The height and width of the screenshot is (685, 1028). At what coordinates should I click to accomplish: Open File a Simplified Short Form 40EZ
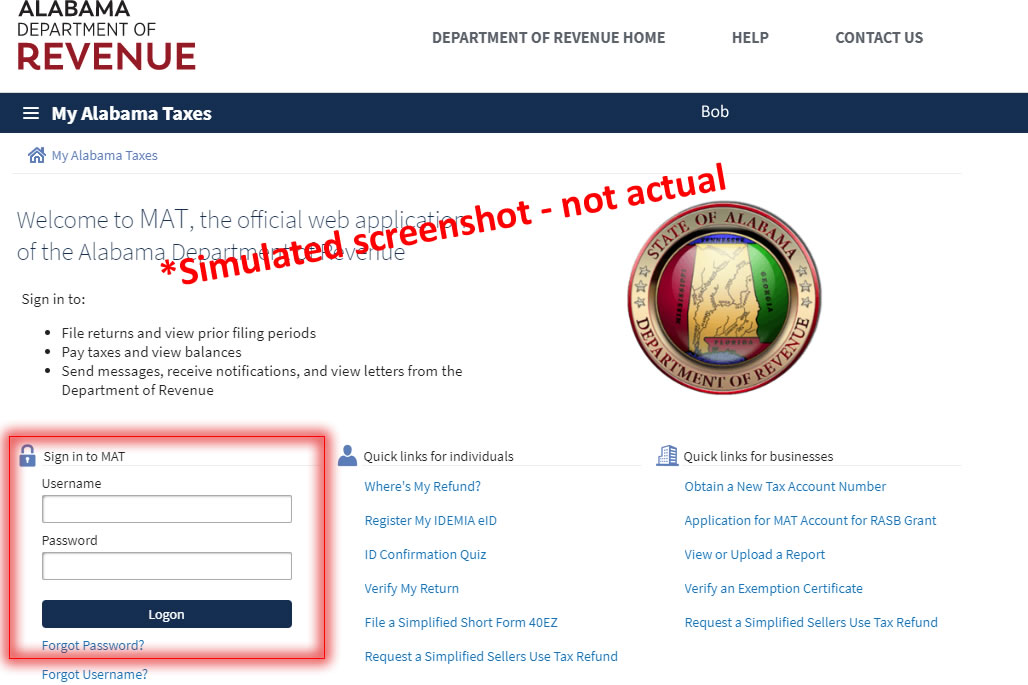click(461, 623)
